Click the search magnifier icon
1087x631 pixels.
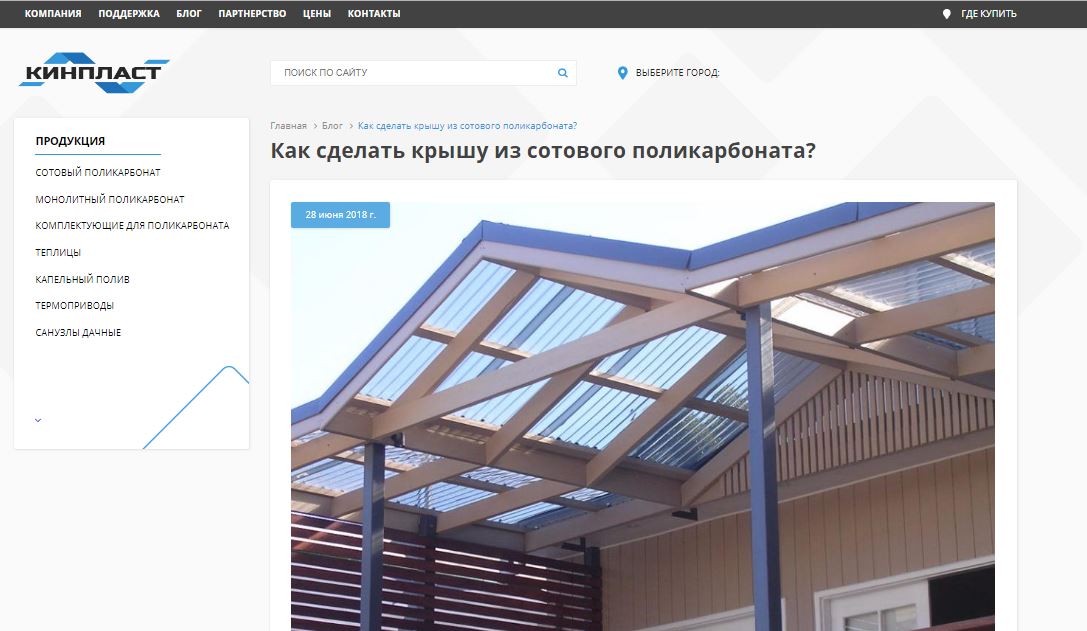coord(563,73)
